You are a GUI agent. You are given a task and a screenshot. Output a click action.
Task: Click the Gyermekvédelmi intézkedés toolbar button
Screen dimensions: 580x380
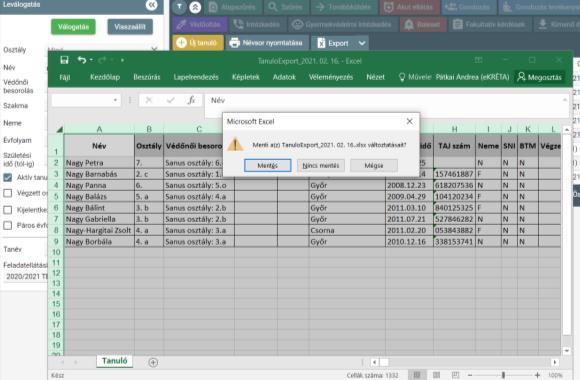click(342, 25)
